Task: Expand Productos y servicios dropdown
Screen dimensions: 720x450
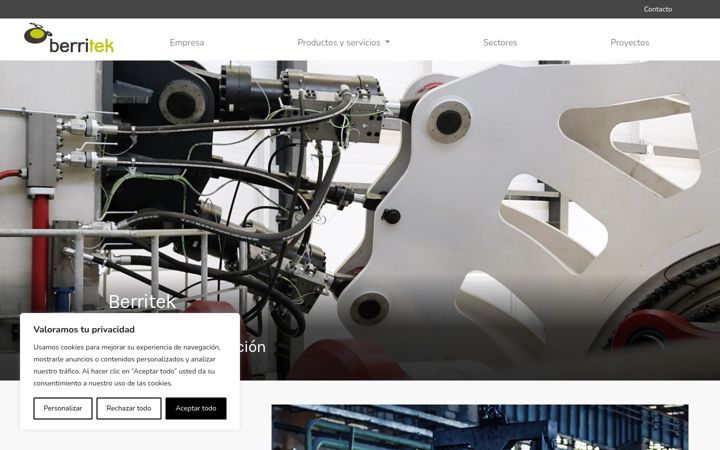Action: (x=343, y=42)
